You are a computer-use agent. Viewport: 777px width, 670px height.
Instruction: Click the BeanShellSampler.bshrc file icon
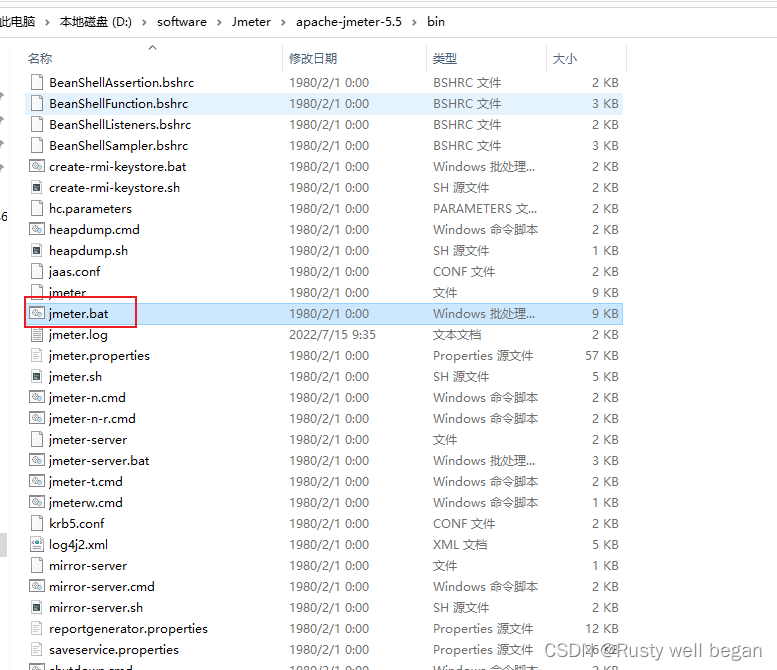(x=37, y=145)
